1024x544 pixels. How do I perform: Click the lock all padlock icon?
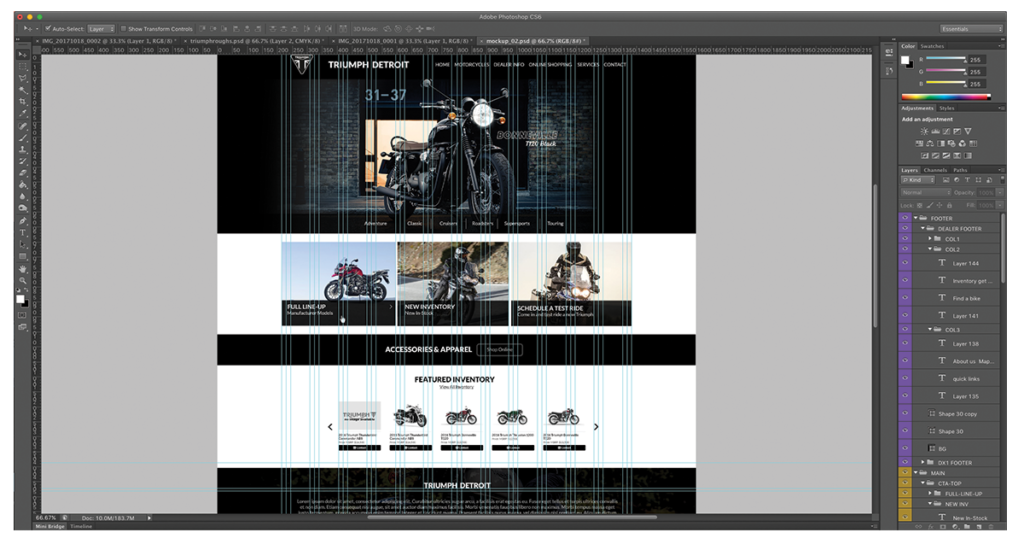pyautogui.click(x=950, y=205)
